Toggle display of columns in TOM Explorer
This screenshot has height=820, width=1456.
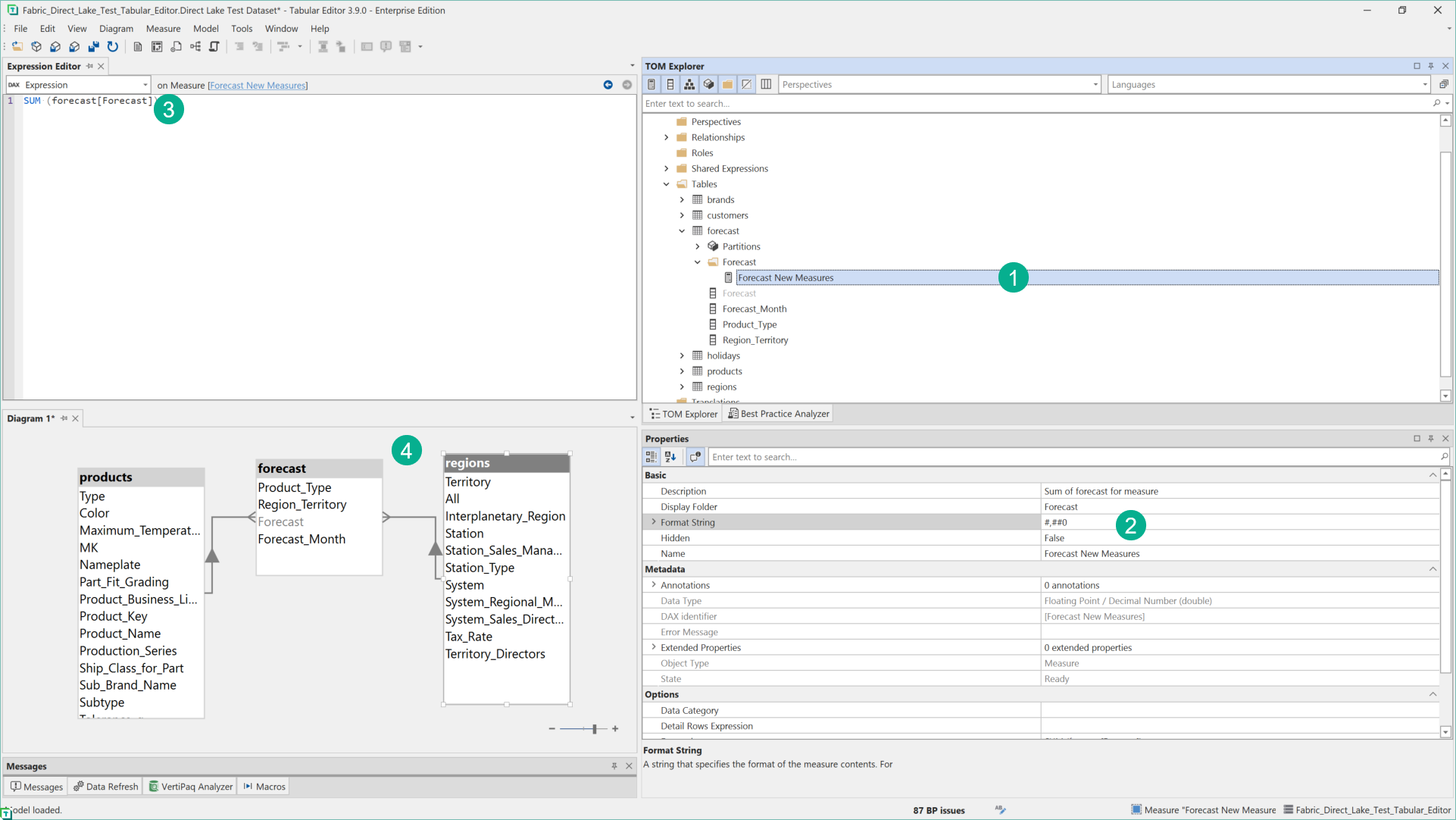670,84
